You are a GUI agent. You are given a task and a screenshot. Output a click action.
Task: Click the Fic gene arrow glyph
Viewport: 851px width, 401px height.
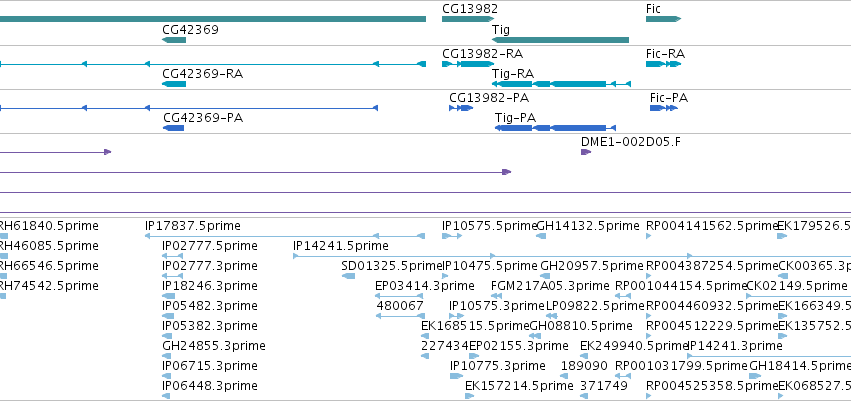[x=663, y=19]
